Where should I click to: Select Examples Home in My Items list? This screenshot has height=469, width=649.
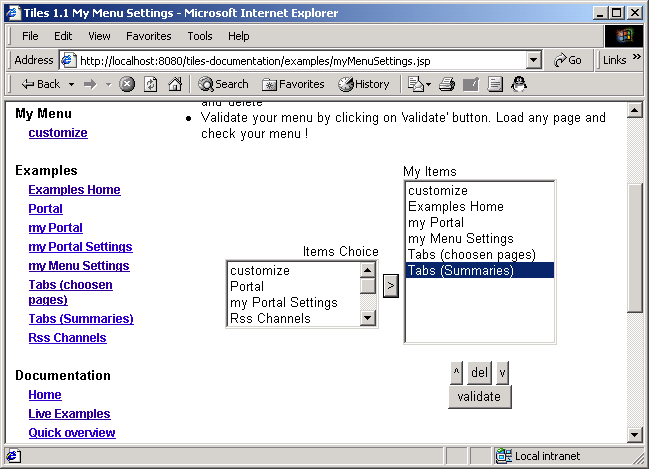(x=480, y=206)
